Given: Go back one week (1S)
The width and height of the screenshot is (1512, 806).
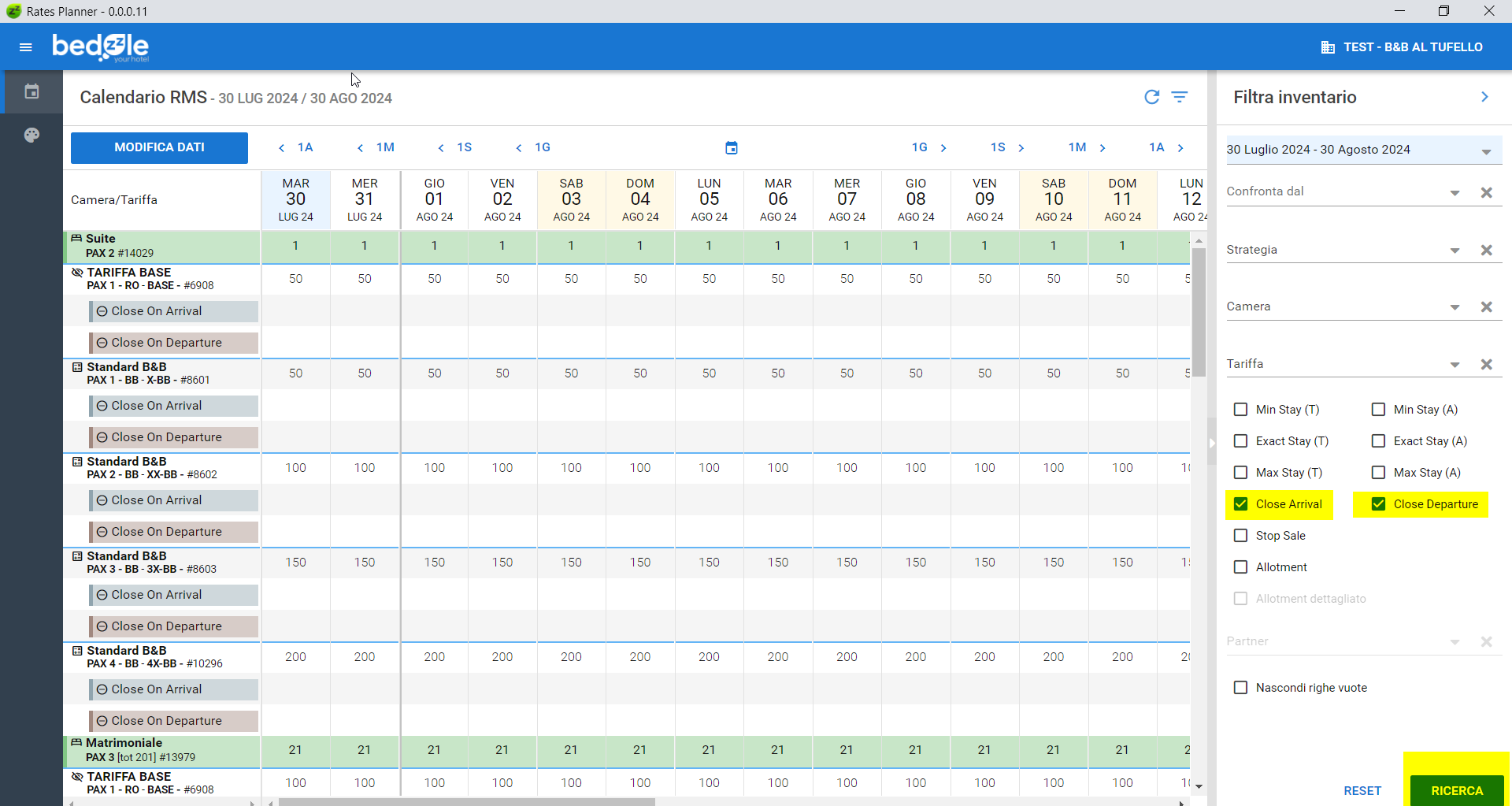Looking at the screenshot, I should point(455,147).
